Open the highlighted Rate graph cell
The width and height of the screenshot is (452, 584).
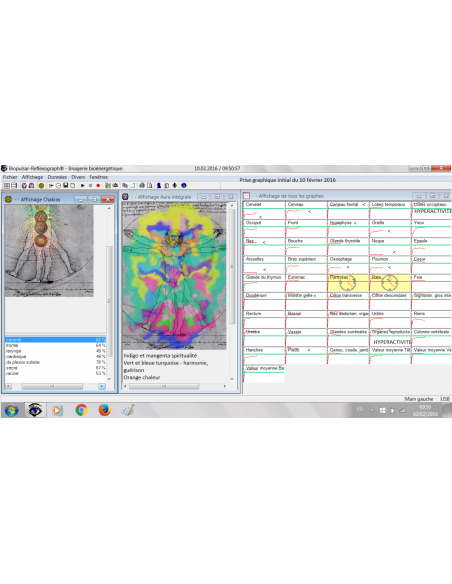click(390, 283)
